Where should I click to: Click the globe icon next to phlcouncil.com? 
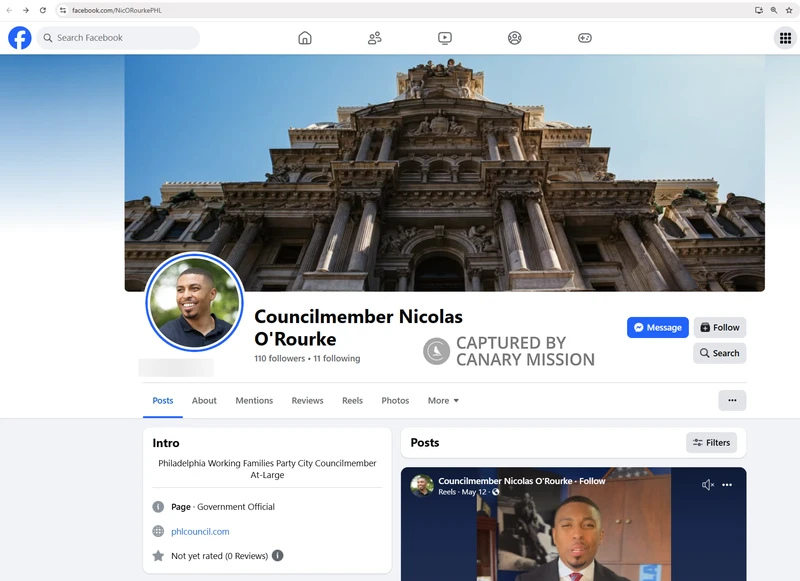coord(158,531)
